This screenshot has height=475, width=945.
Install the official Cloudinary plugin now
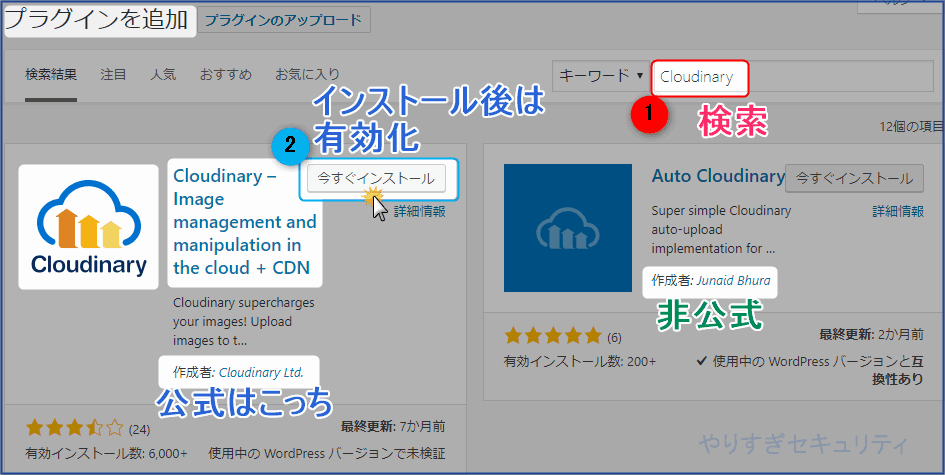click(x=376, y=178)
